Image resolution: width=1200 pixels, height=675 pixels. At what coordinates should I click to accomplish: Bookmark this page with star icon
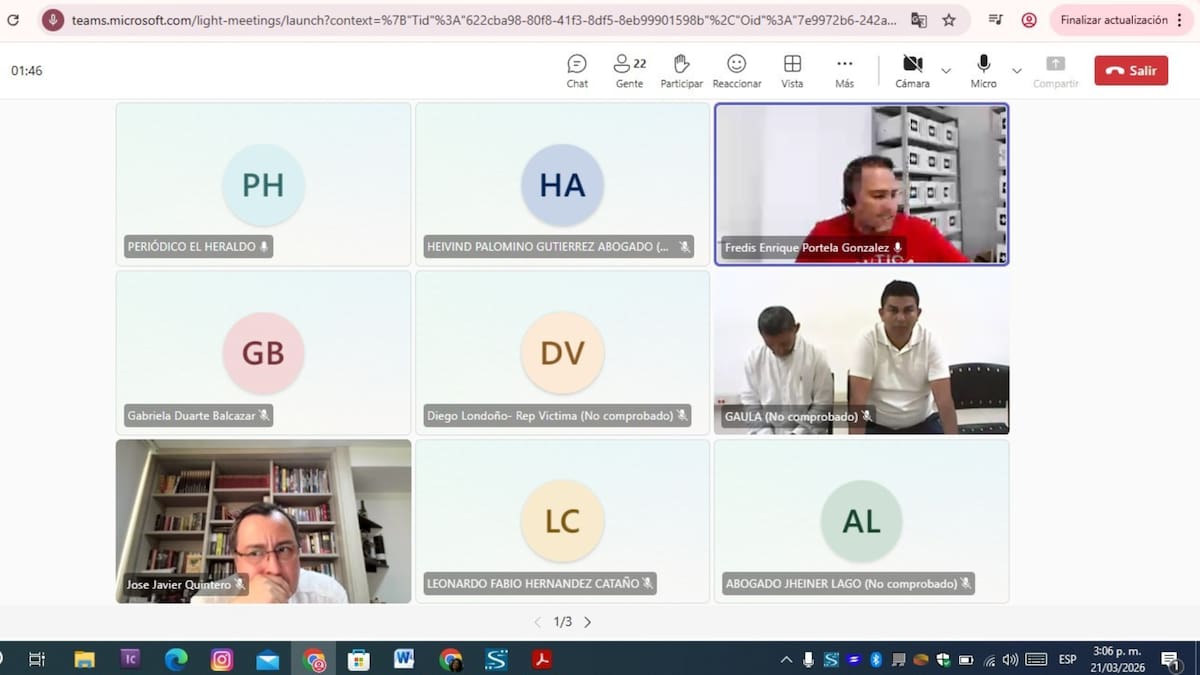click(x=949, y=20)
